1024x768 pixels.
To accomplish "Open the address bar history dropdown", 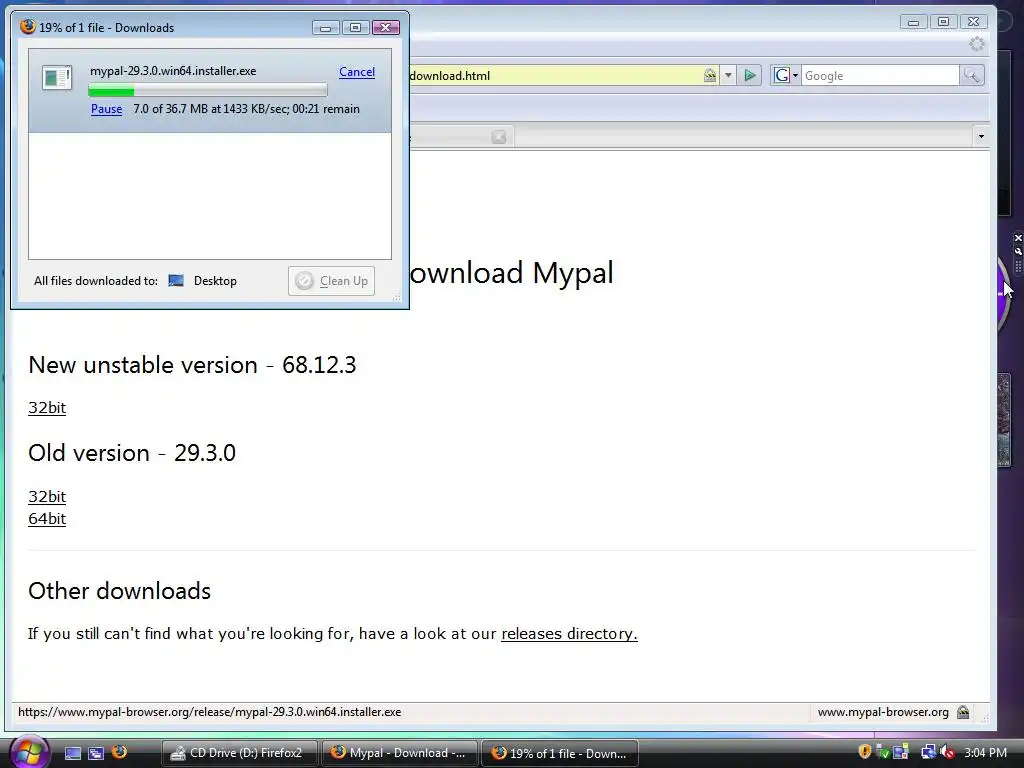I will tap(728, 76).
